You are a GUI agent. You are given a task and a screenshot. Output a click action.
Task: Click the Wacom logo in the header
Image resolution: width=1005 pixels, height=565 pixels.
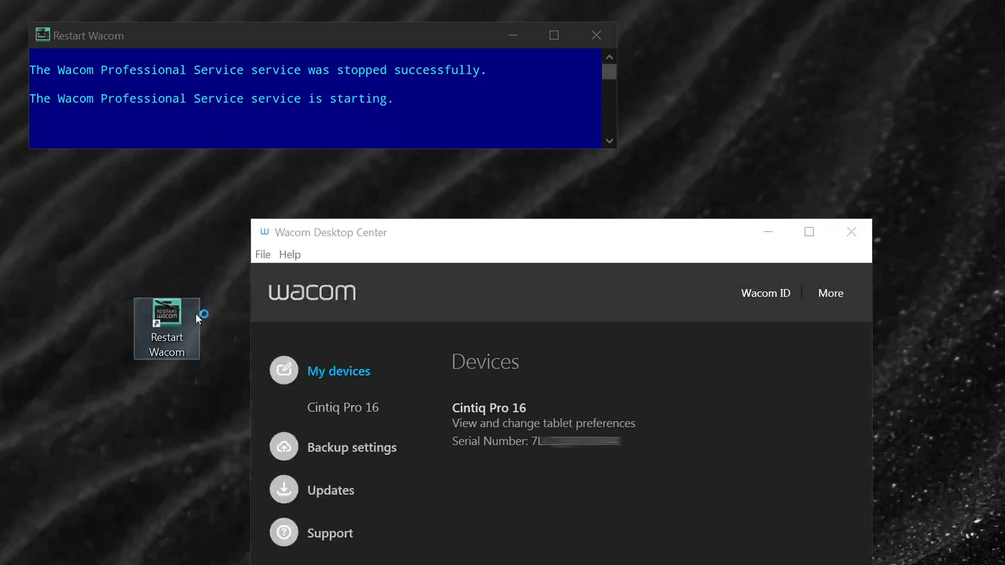click(312, 292)
